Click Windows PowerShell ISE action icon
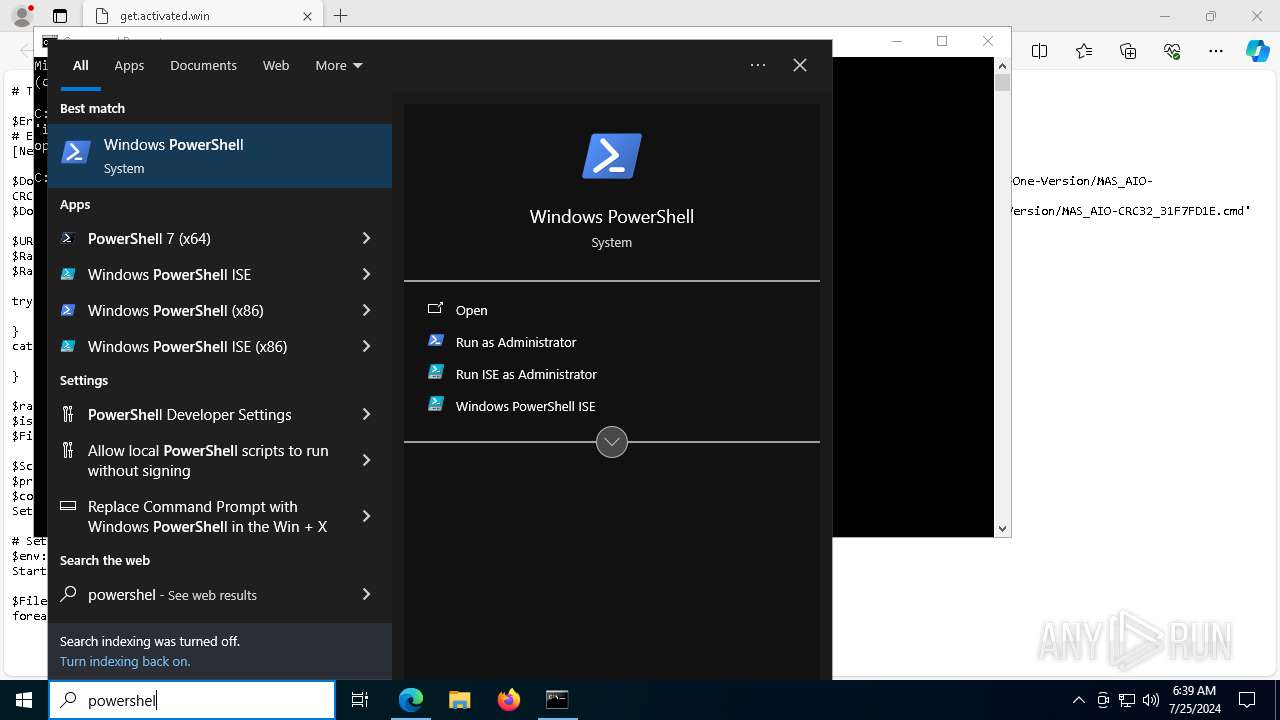Screen dimensions: 1280x720 [x=435, y=405]
